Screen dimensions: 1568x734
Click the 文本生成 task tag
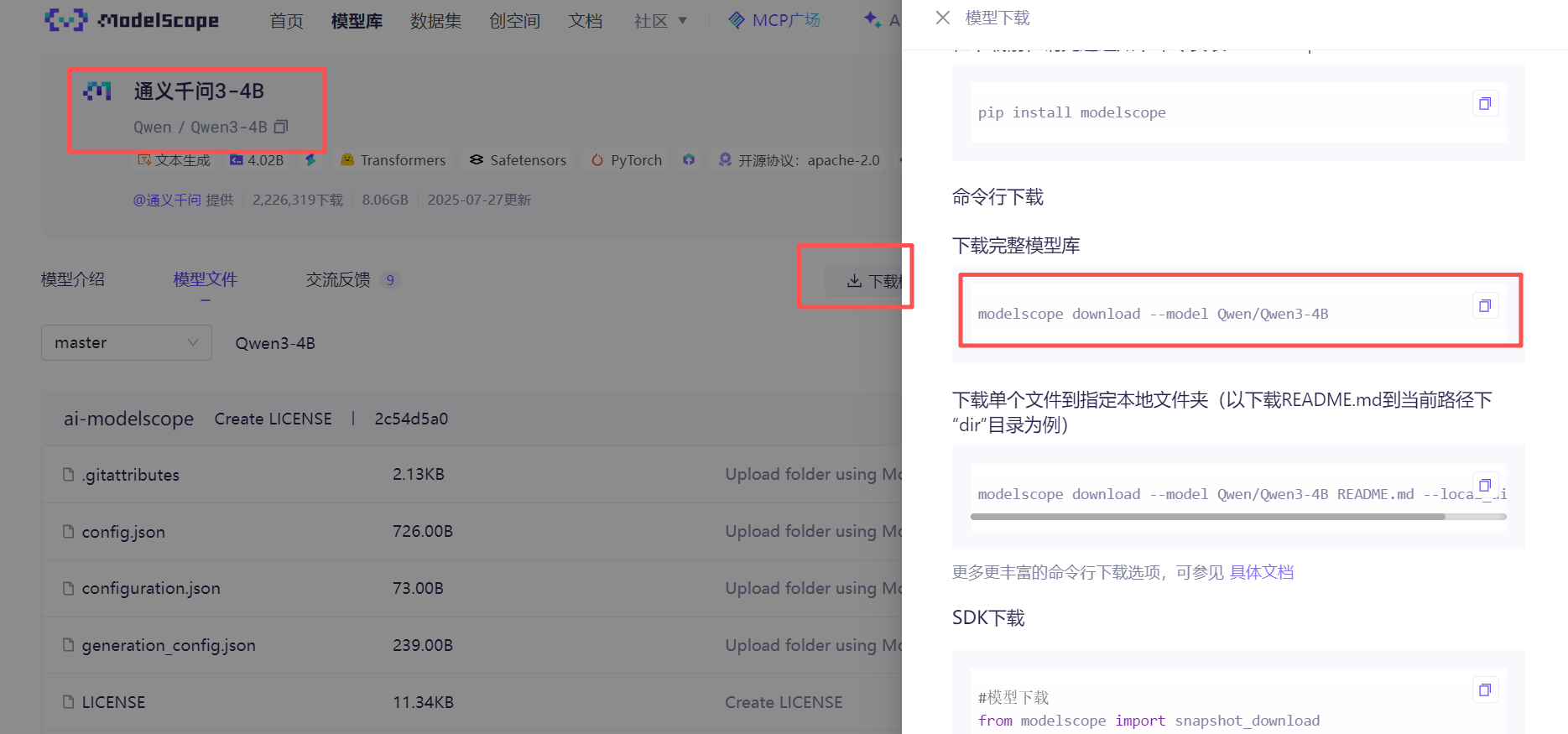(x=175, y=160)
